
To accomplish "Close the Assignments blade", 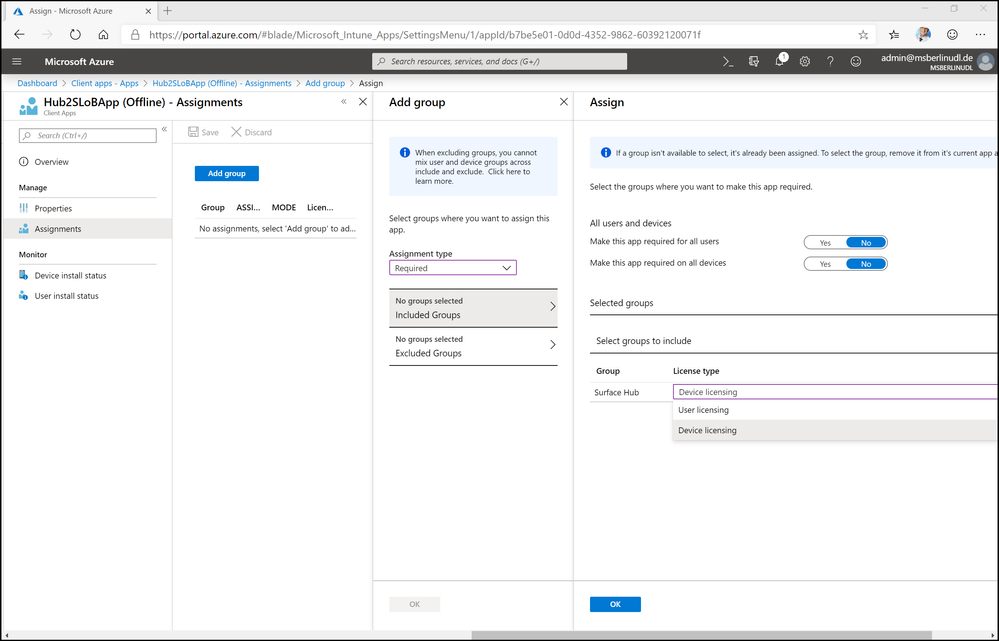I will click(363, 102).
